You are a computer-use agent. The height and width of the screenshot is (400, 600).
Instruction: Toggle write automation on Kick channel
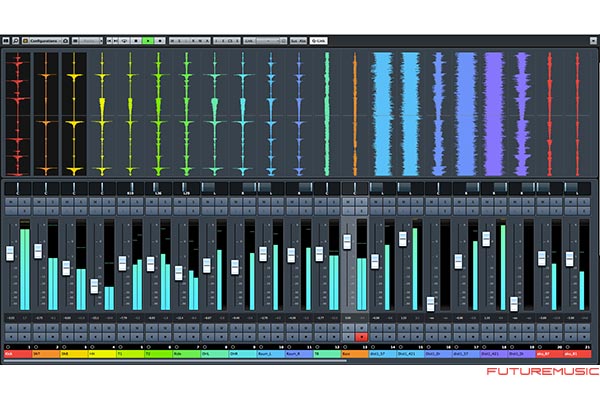coord(24,328)
